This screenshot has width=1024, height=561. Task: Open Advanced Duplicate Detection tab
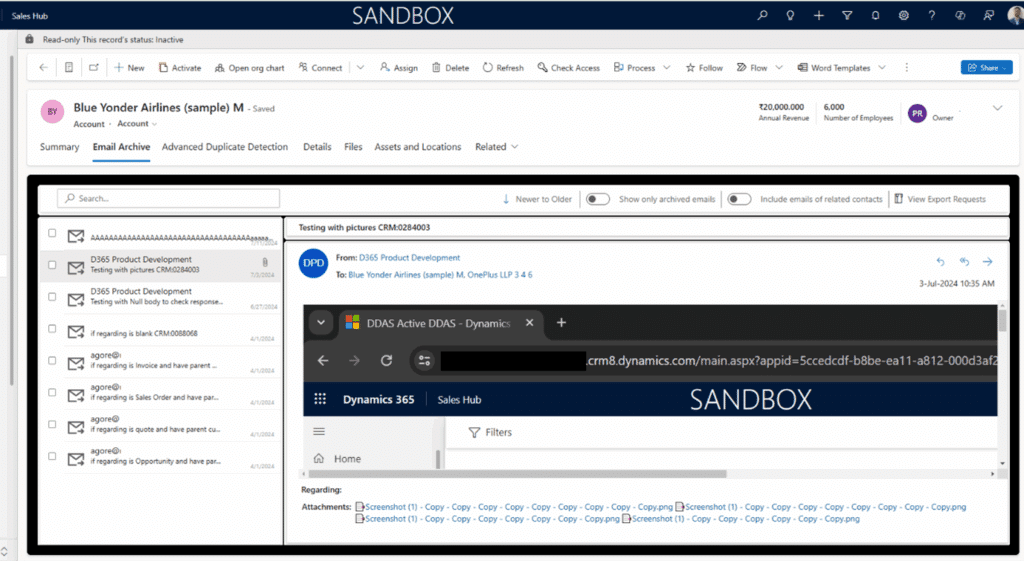click(x=225, y=147)
